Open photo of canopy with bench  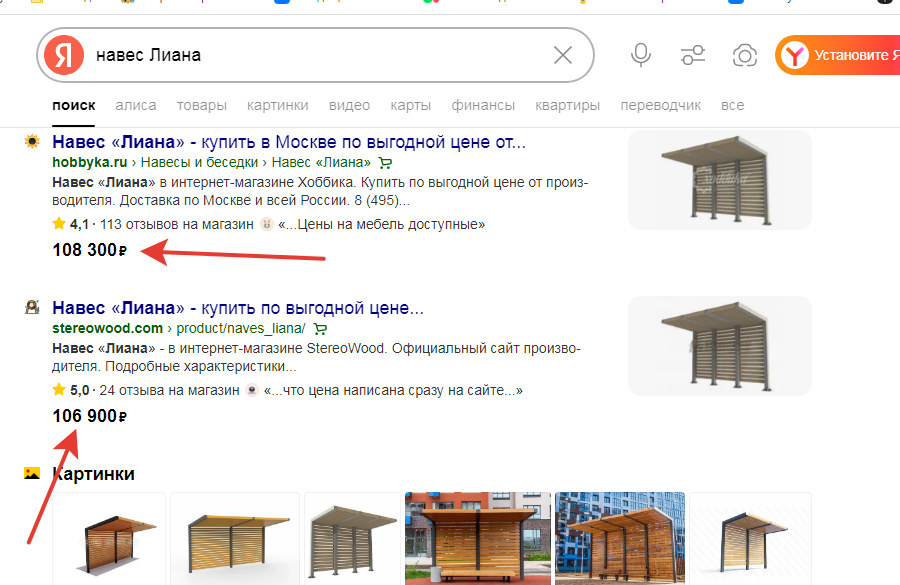point(478,538)
